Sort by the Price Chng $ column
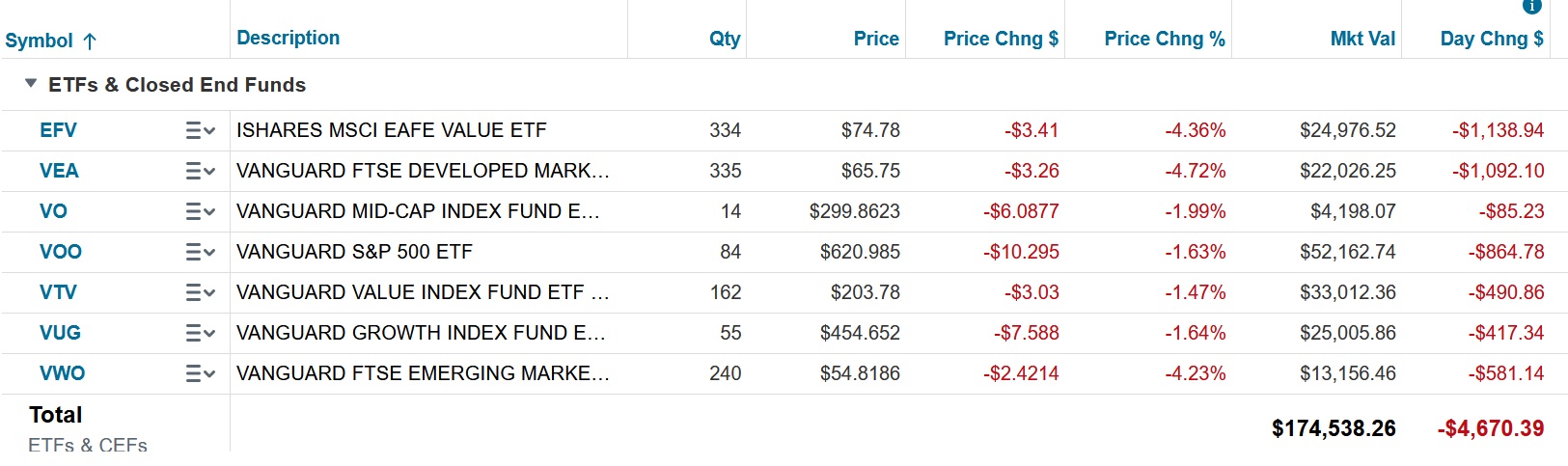1568x466 pixels. pos(1001,39)
